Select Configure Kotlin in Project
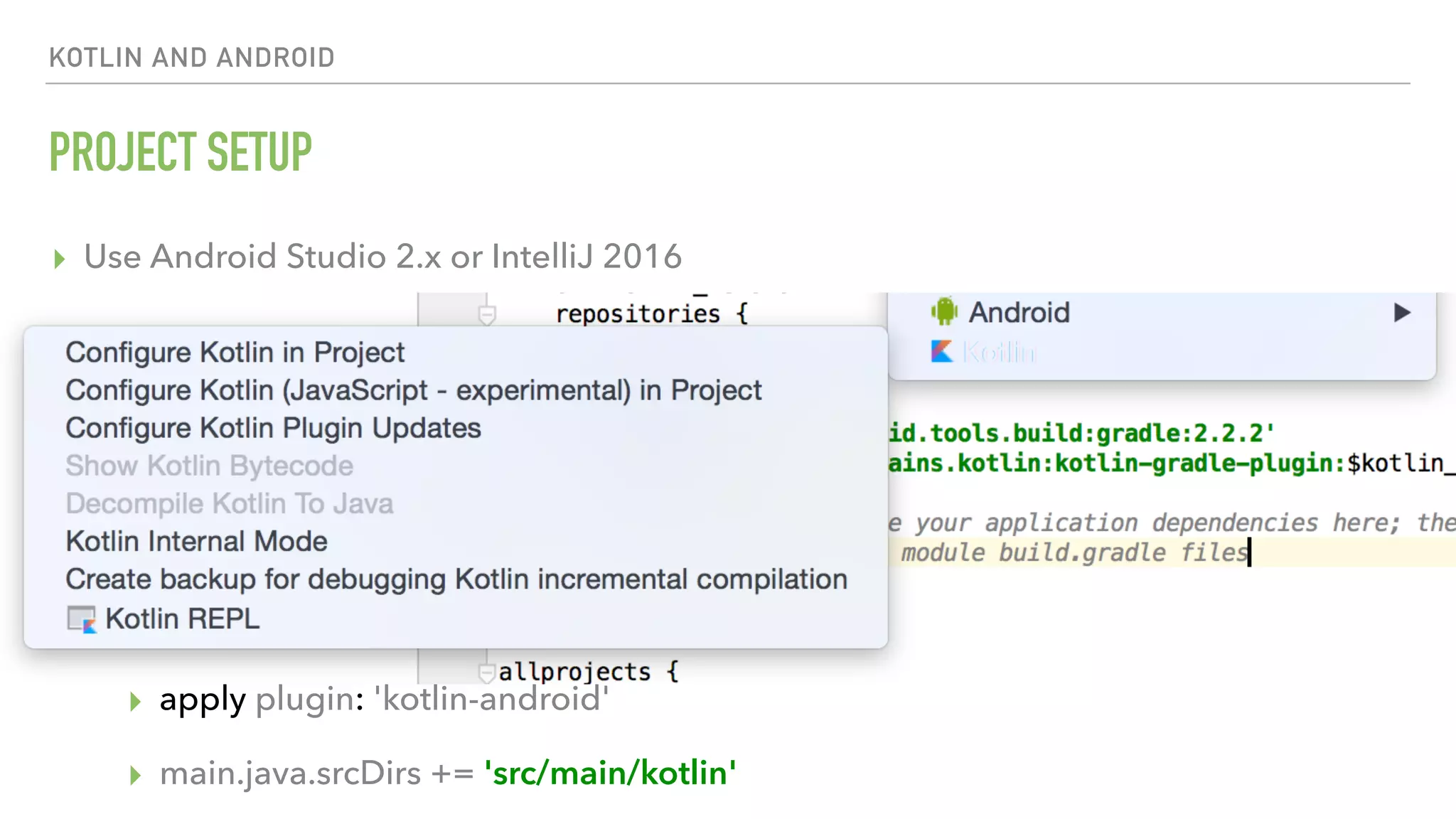This screenshot has height=819, width=1456. point(235,353)
